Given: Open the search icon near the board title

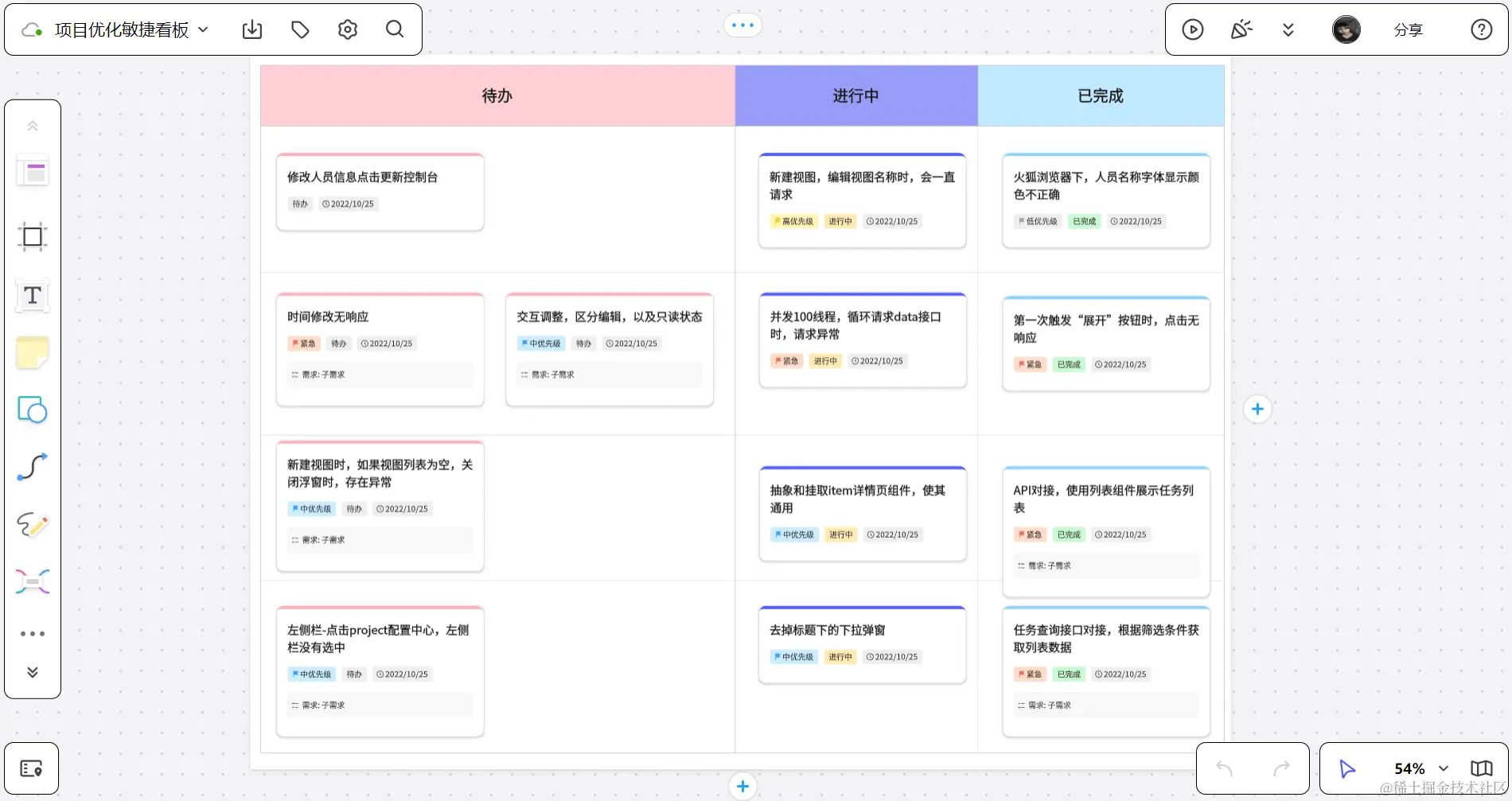Looking at the screenshot, I should 395,29.
